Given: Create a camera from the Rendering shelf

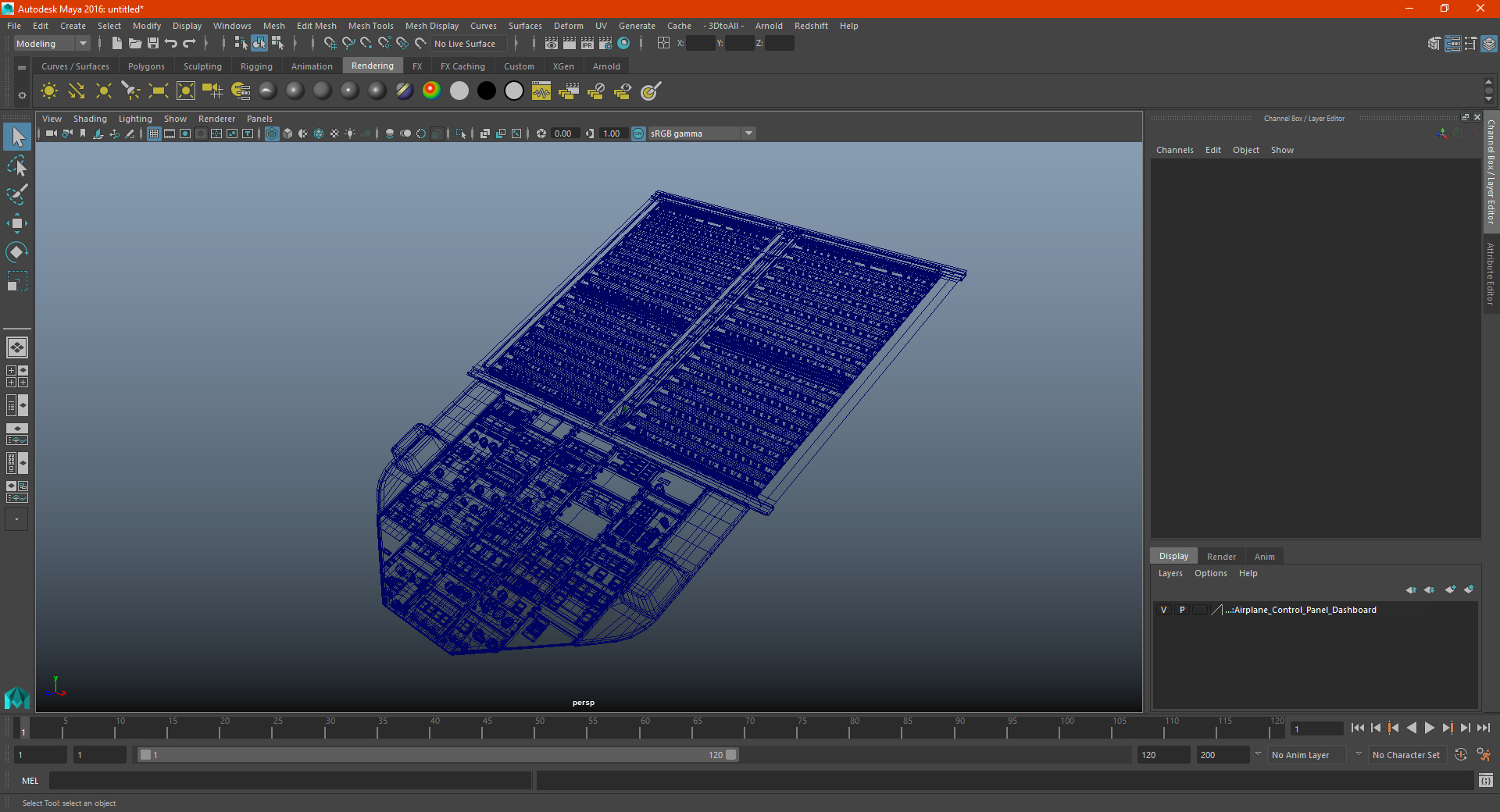Looking at the screenshot, I should 213,91.
